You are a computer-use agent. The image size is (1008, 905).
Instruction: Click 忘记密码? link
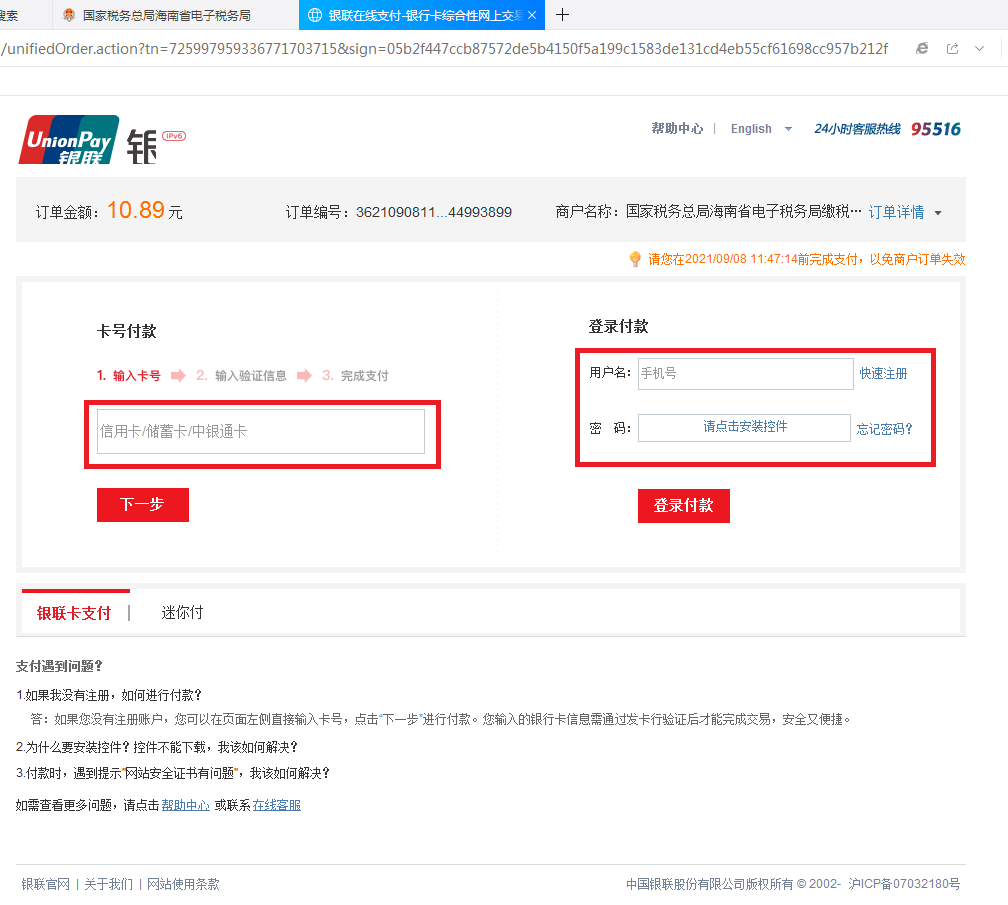(x=884, y=429)
